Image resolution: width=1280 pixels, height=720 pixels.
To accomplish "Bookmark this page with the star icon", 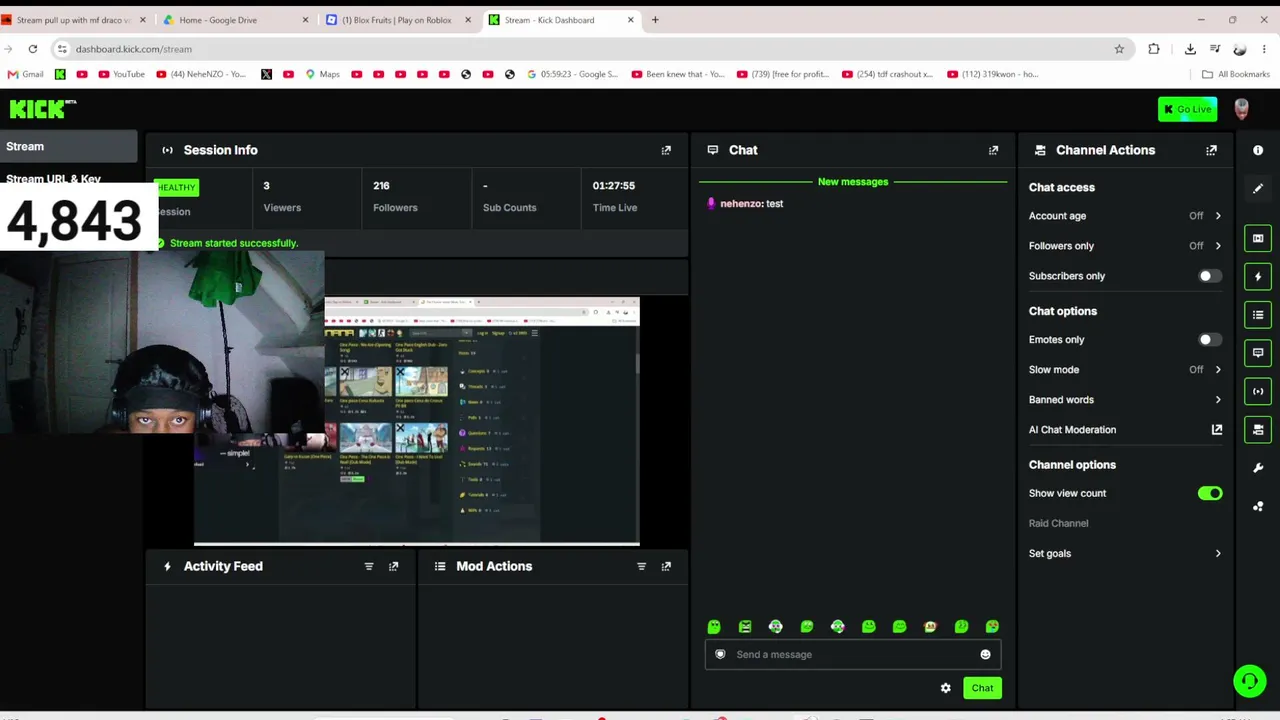I will tap(1119, 49).
